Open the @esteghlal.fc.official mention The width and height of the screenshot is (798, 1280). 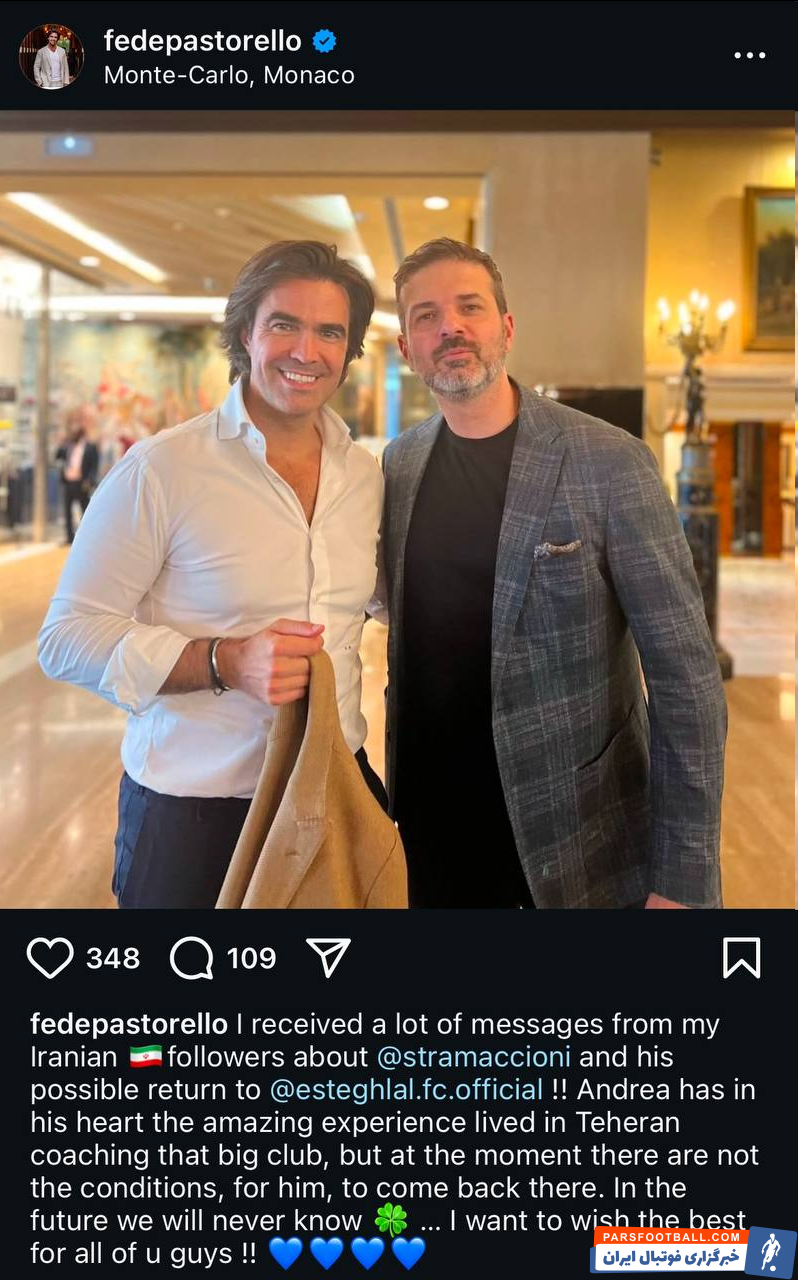406,1089
